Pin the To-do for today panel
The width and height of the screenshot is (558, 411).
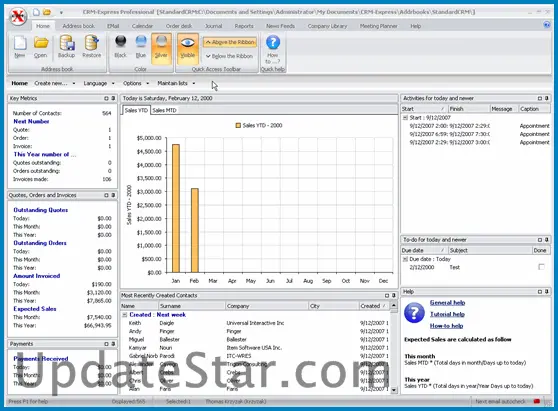pyautogui.click(x=547, y=239)
